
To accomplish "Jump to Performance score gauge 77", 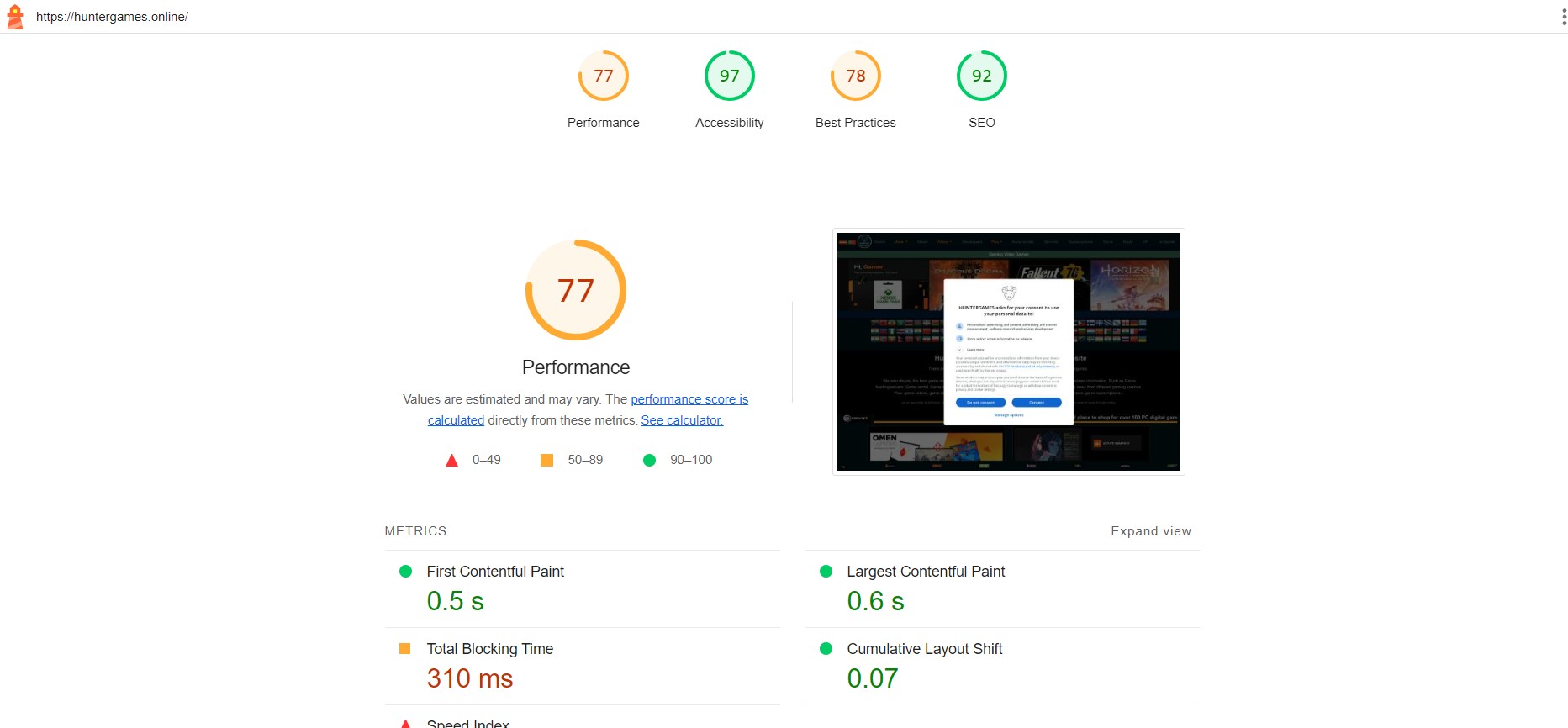I will [603, 76].
